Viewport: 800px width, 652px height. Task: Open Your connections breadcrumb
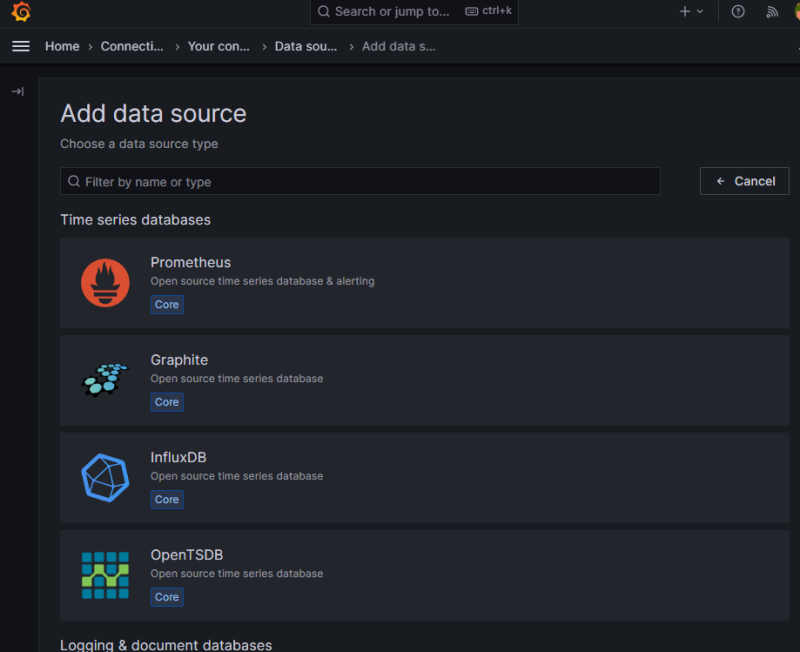(218, 46)
